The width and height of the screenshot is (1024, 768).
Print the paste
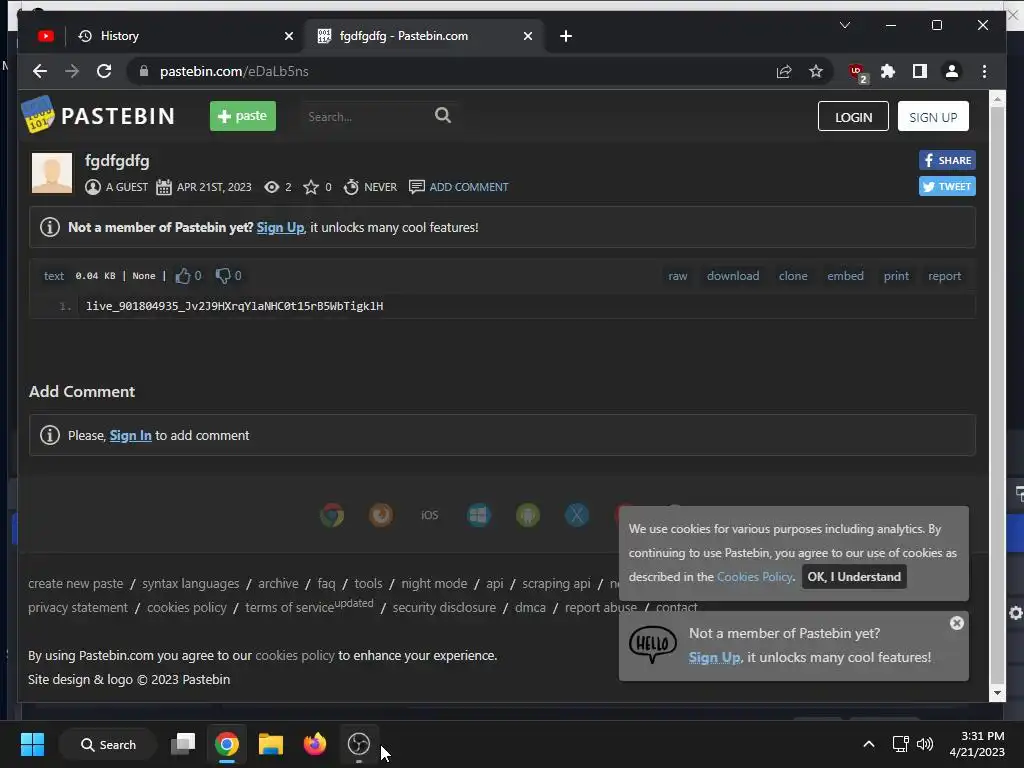coord(896,276)
